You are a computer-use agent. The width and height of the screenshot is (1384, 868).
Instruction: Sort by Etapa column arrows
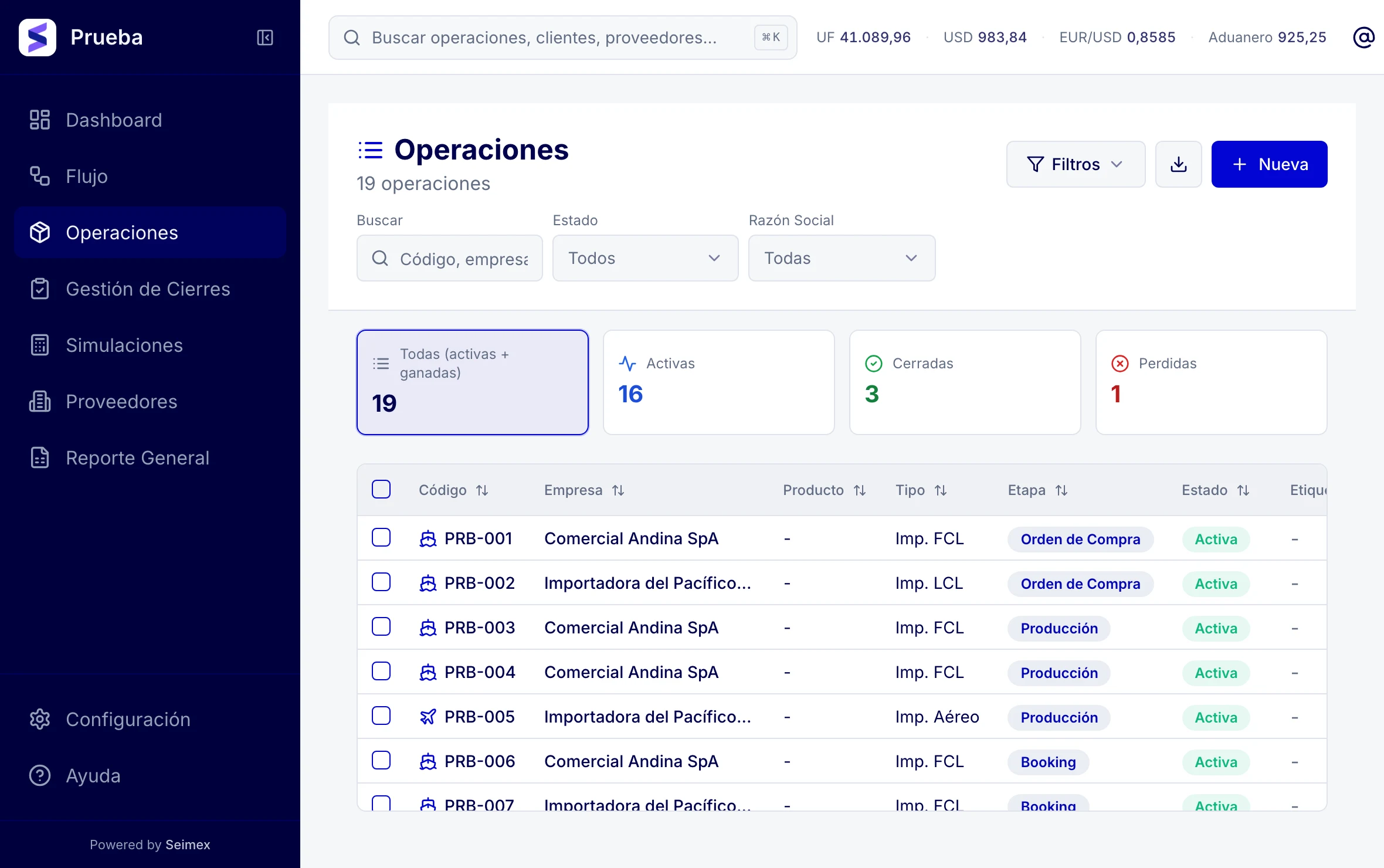pos(1061,490)
